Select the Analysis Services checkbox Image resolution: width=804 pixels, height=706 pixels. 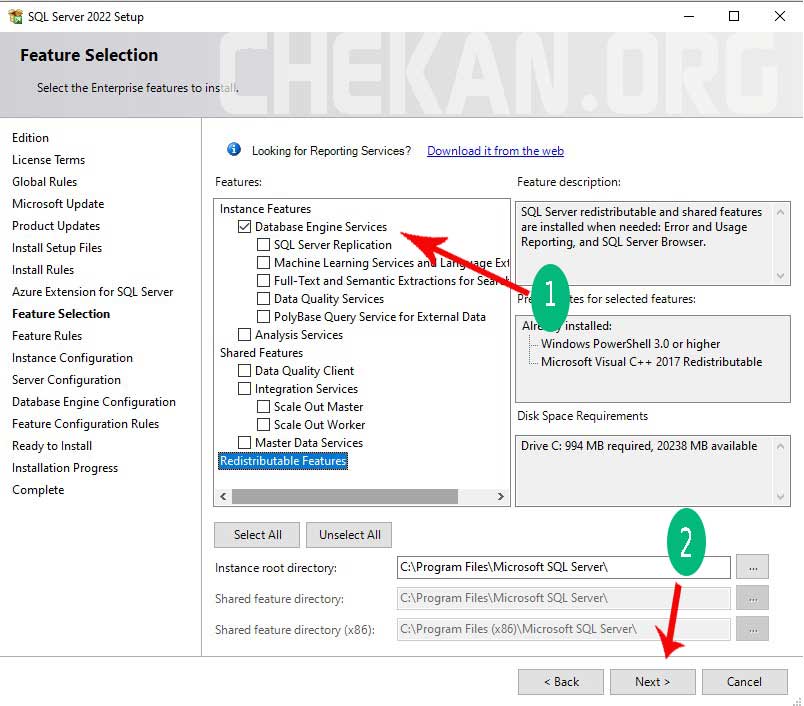coord(245,334)
